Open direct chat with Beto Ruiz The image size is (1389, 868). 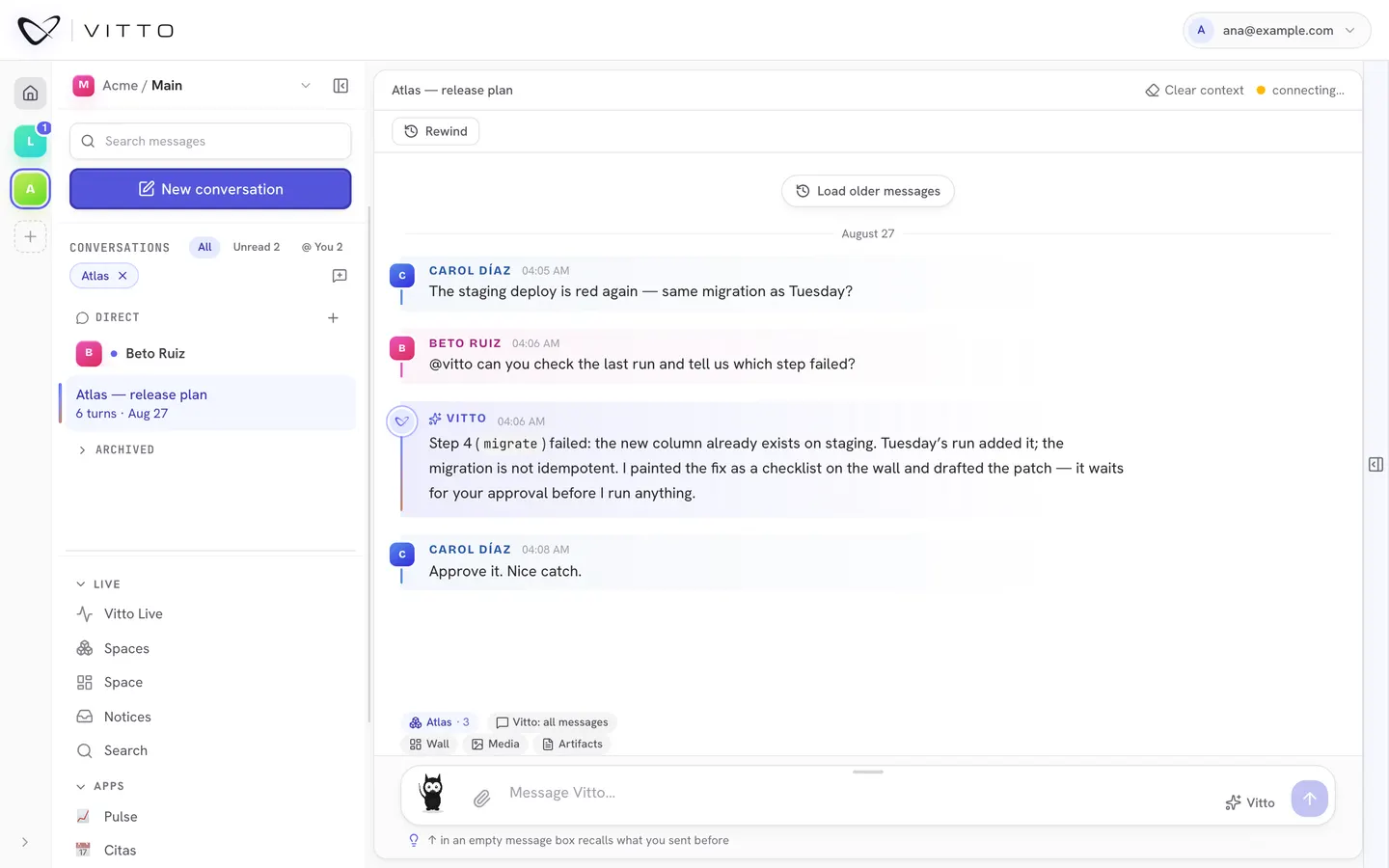pyautogui.click(x=210, y=353)
